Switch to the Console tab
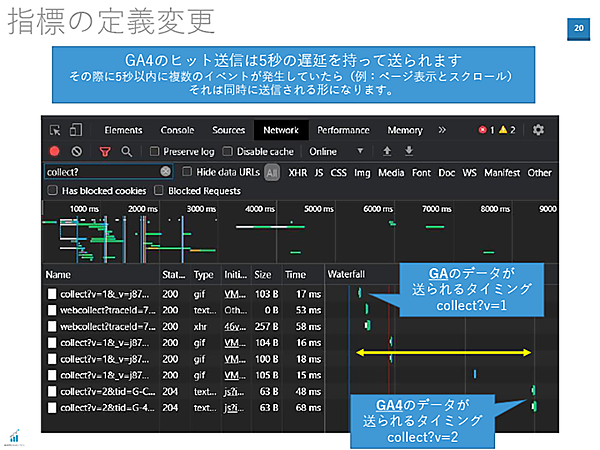The width and height of the screenshot is (600, 450). pos(177,130)
